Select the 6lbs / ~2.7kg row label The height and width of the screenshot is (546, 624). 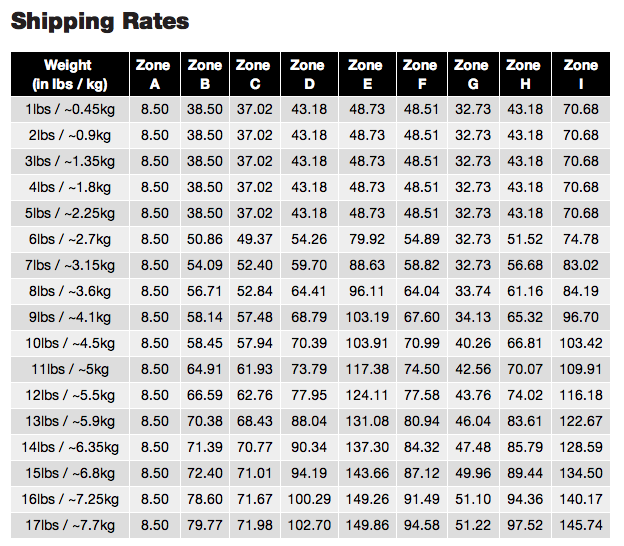(x=68, y=239)
